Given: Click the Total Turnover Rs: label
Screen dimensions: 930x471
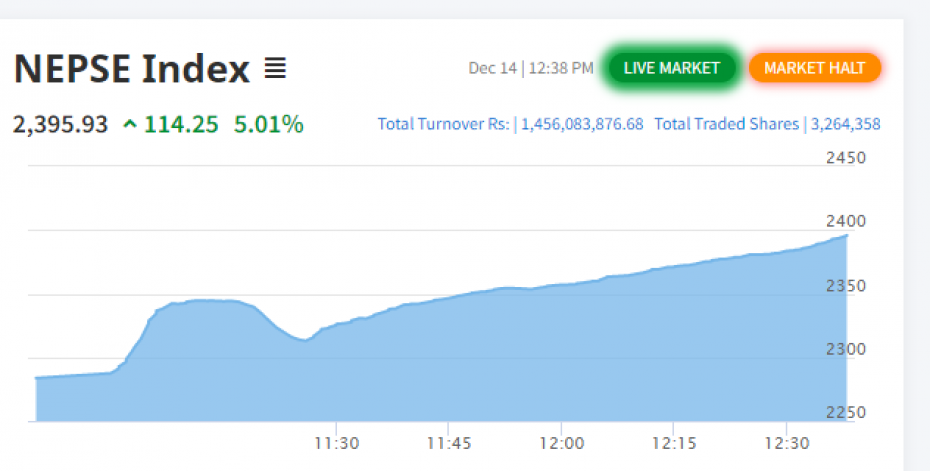Looking at the screenshot, I should (x=444, y=124).
